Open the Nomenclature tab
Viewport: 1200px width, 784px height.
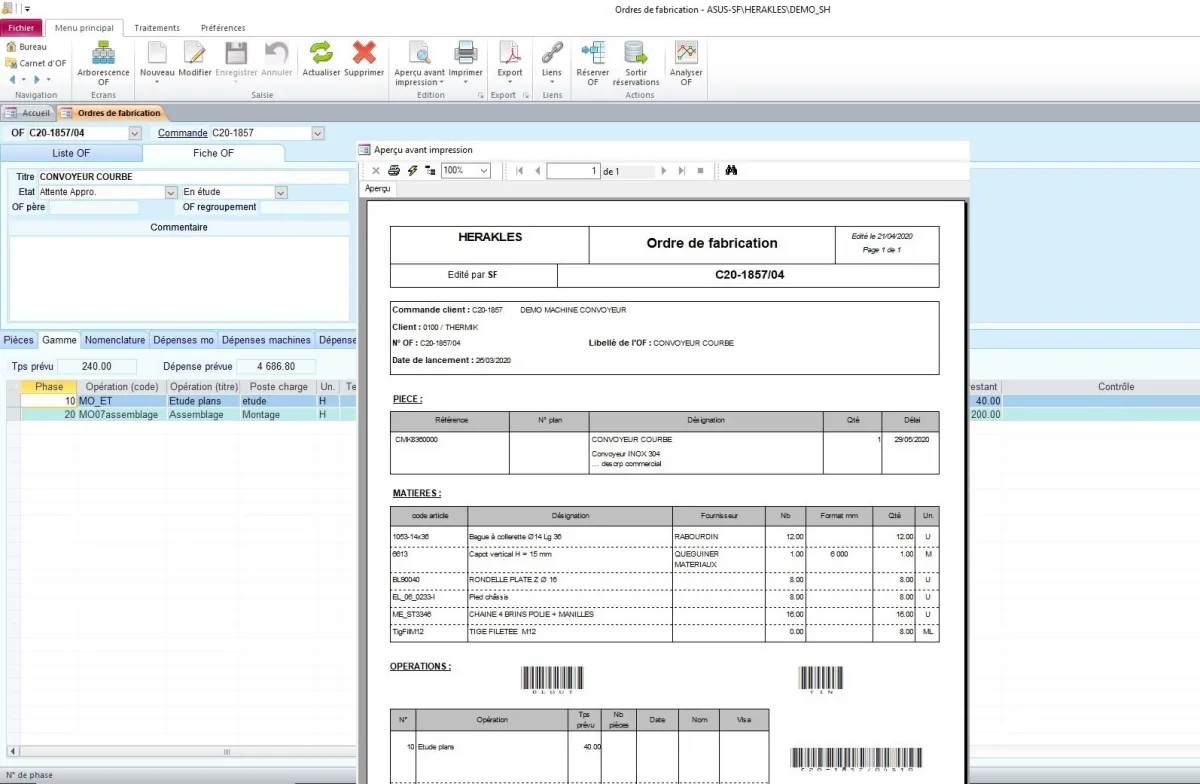click(114, 340)
